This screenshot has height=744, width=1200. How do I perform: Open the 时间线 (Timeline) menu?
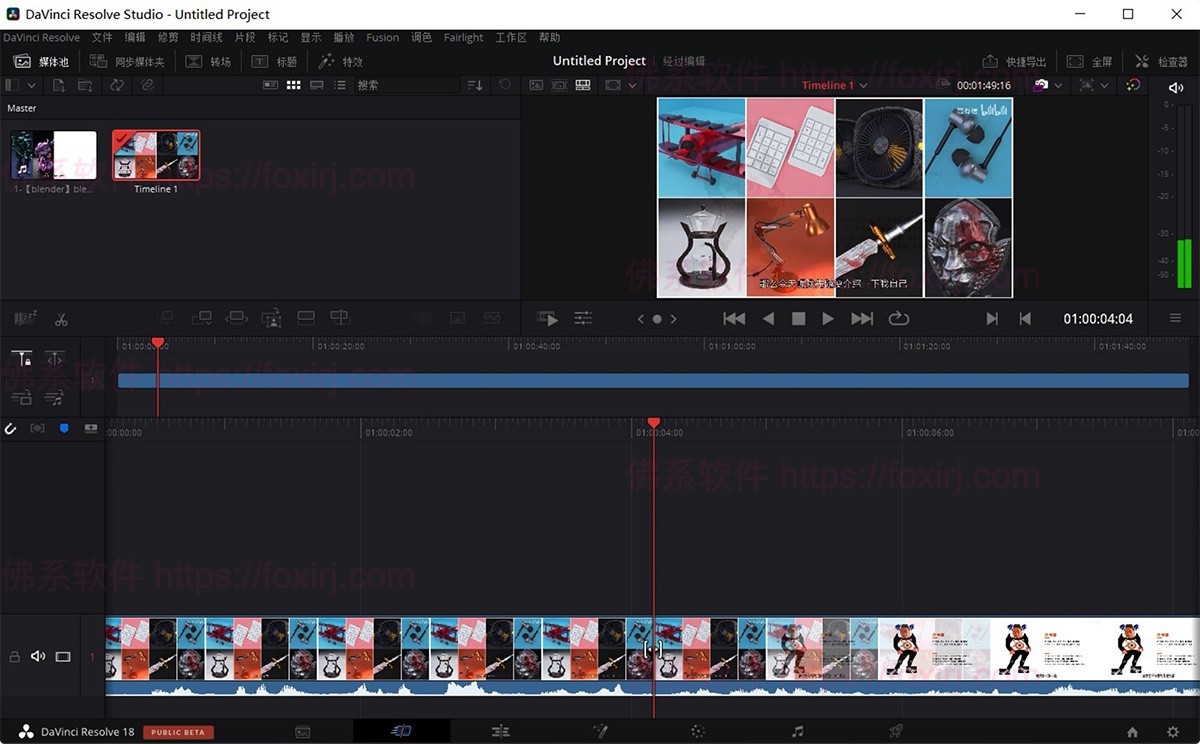205,37
